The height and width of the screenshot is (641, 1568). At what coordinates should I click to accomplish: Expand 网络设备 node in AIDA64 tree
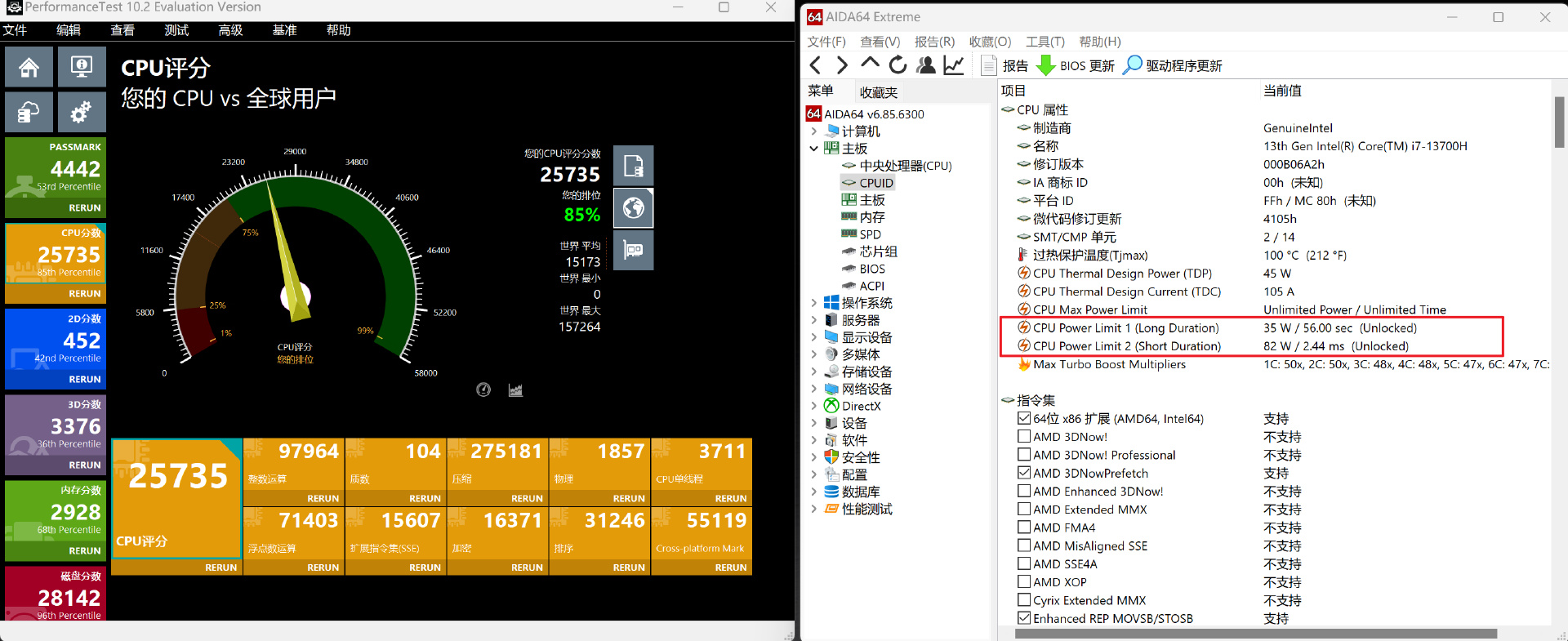coord(813,389)
